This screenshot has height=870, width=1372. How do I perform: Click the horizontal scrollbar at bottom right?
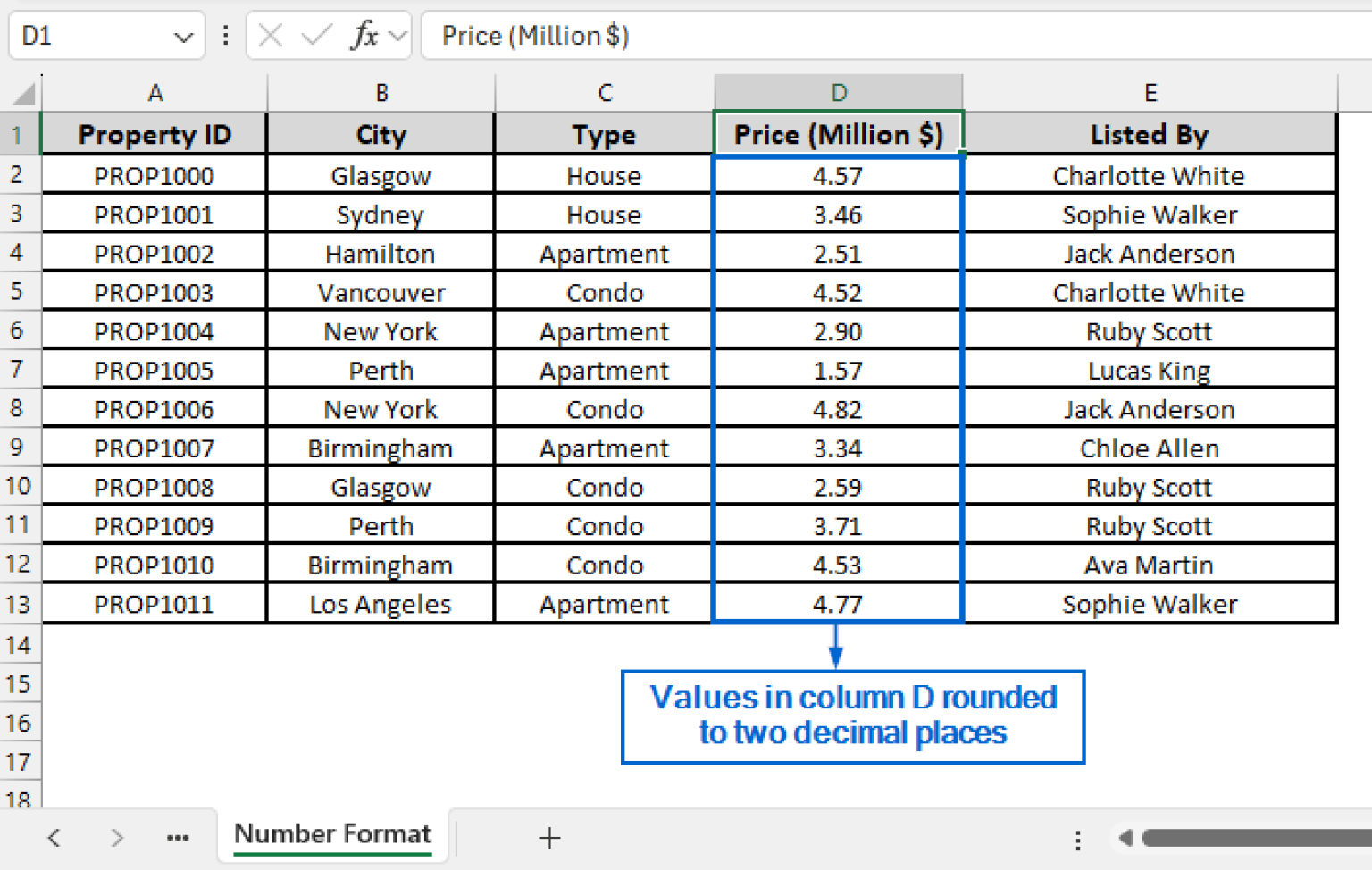(x=1251, y=838)
